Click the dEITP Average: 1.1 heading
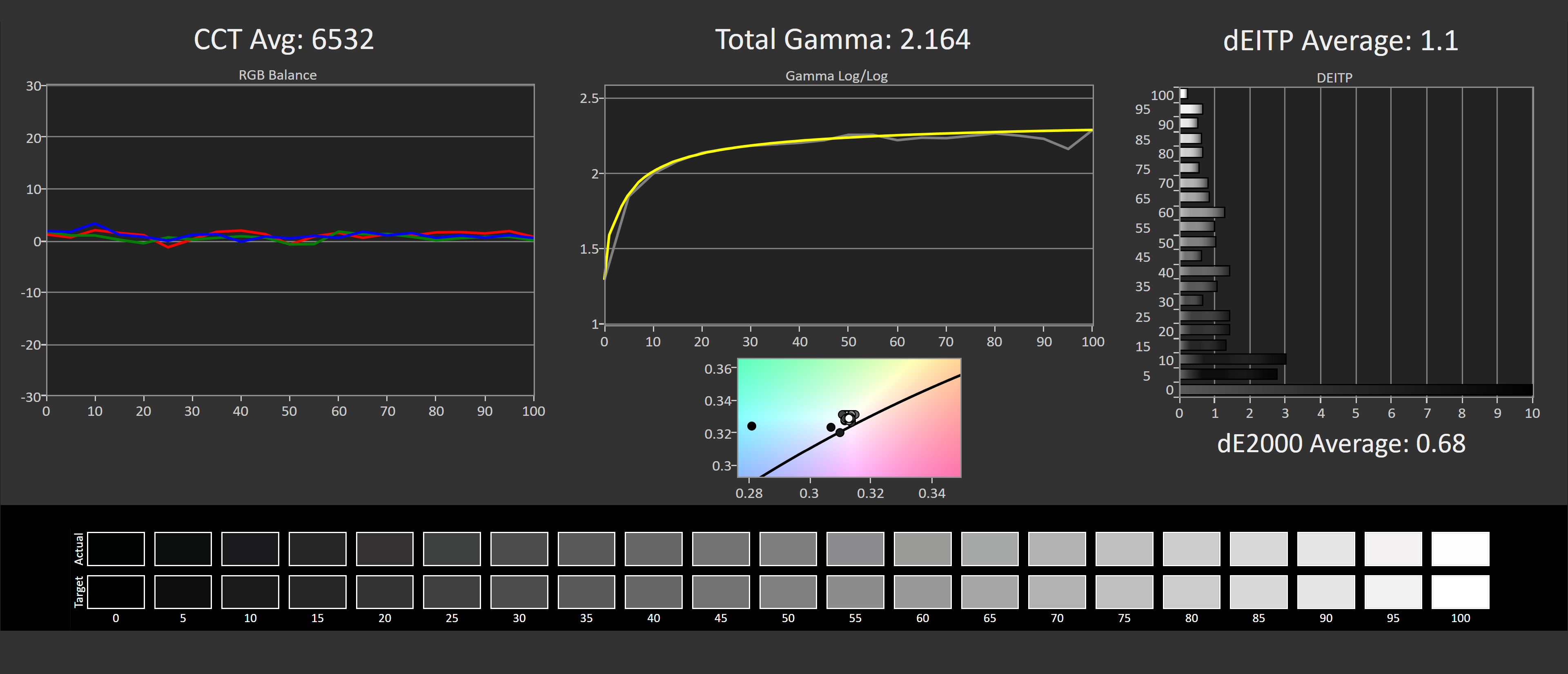1568x674 pixels. [1340, 41]
